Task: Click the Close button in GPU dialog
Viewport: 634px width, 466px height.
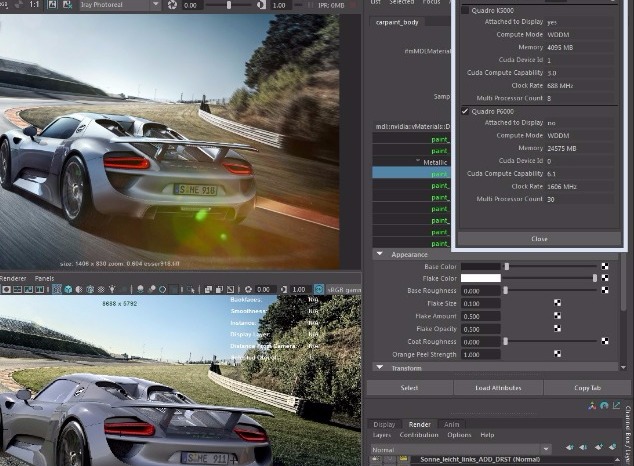Action: coord(539,239)
